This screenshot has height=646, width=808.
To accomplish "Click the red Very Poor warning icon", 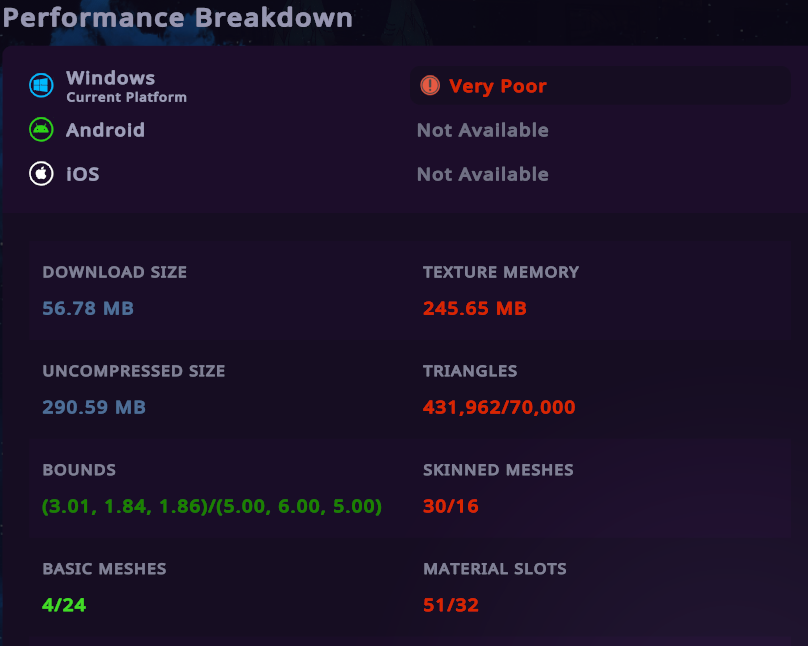I will 430,86.
